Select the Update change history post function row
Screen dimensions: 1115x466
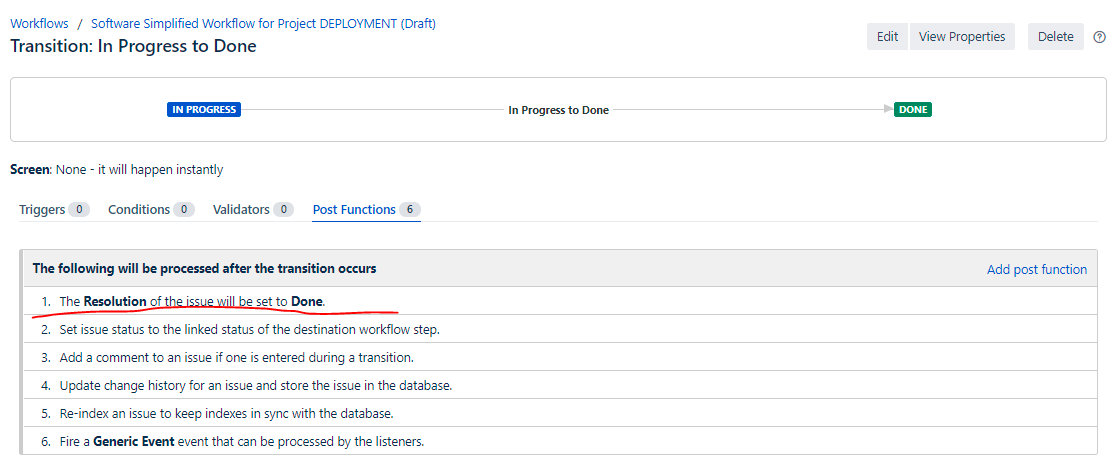tap(560, 385)
